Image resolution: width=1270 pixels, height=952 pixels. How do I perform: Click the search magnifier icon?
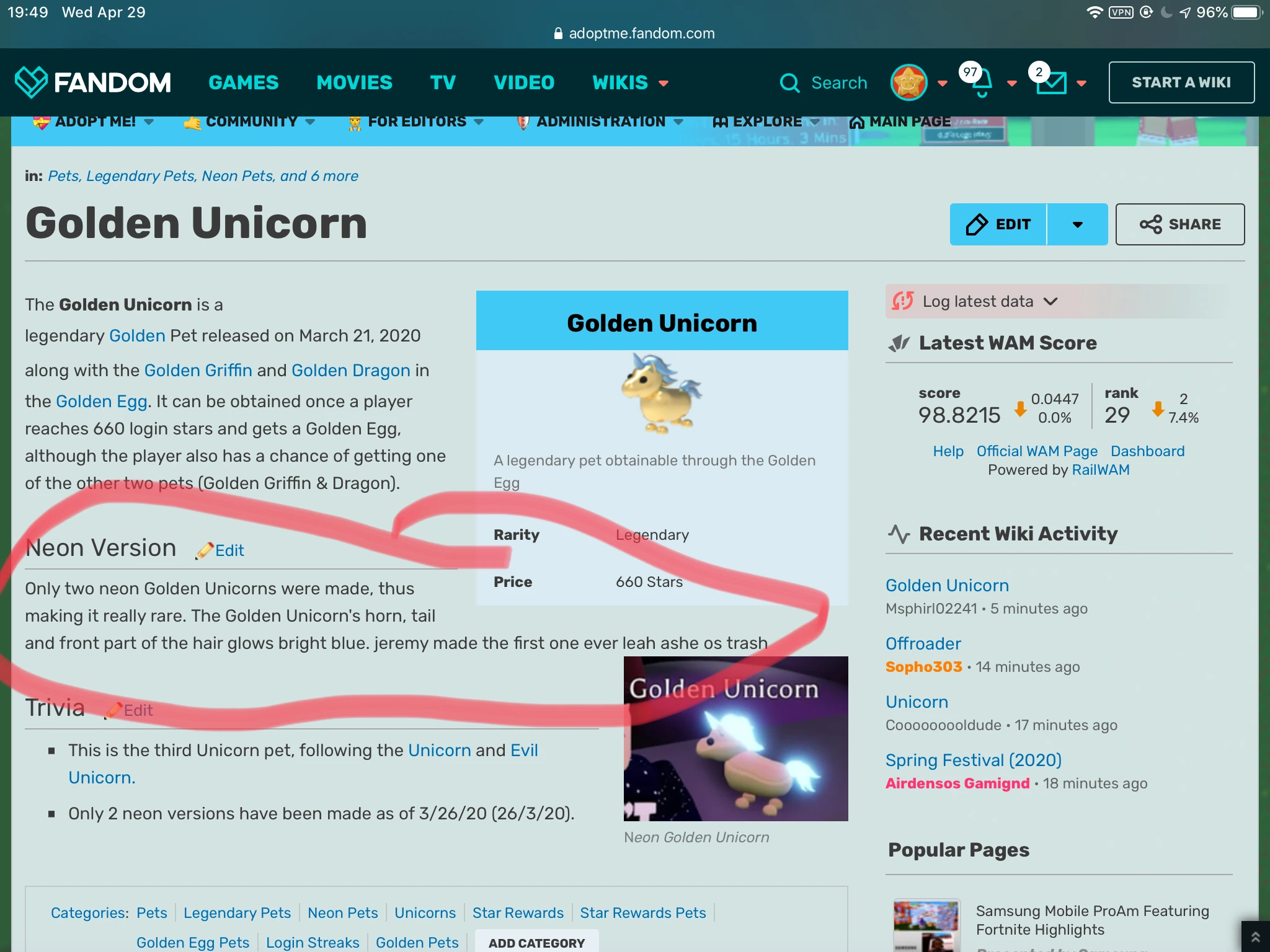789,83
